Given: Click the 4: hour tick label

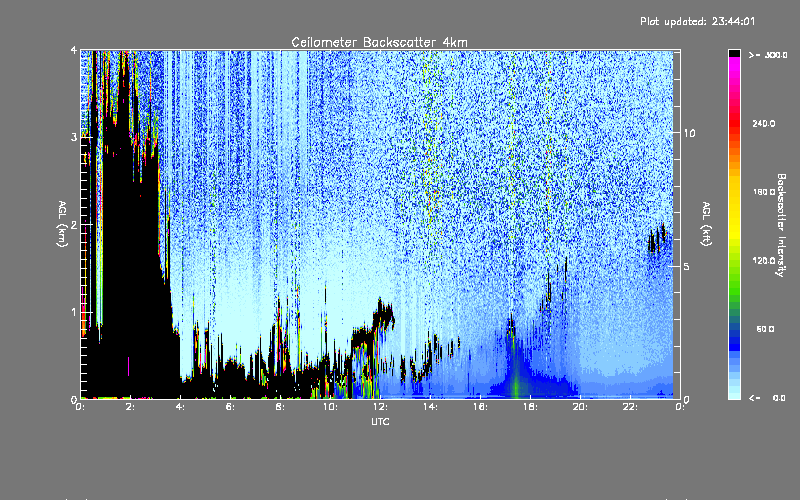Looking at the screenshot, I should click(180, 407).
